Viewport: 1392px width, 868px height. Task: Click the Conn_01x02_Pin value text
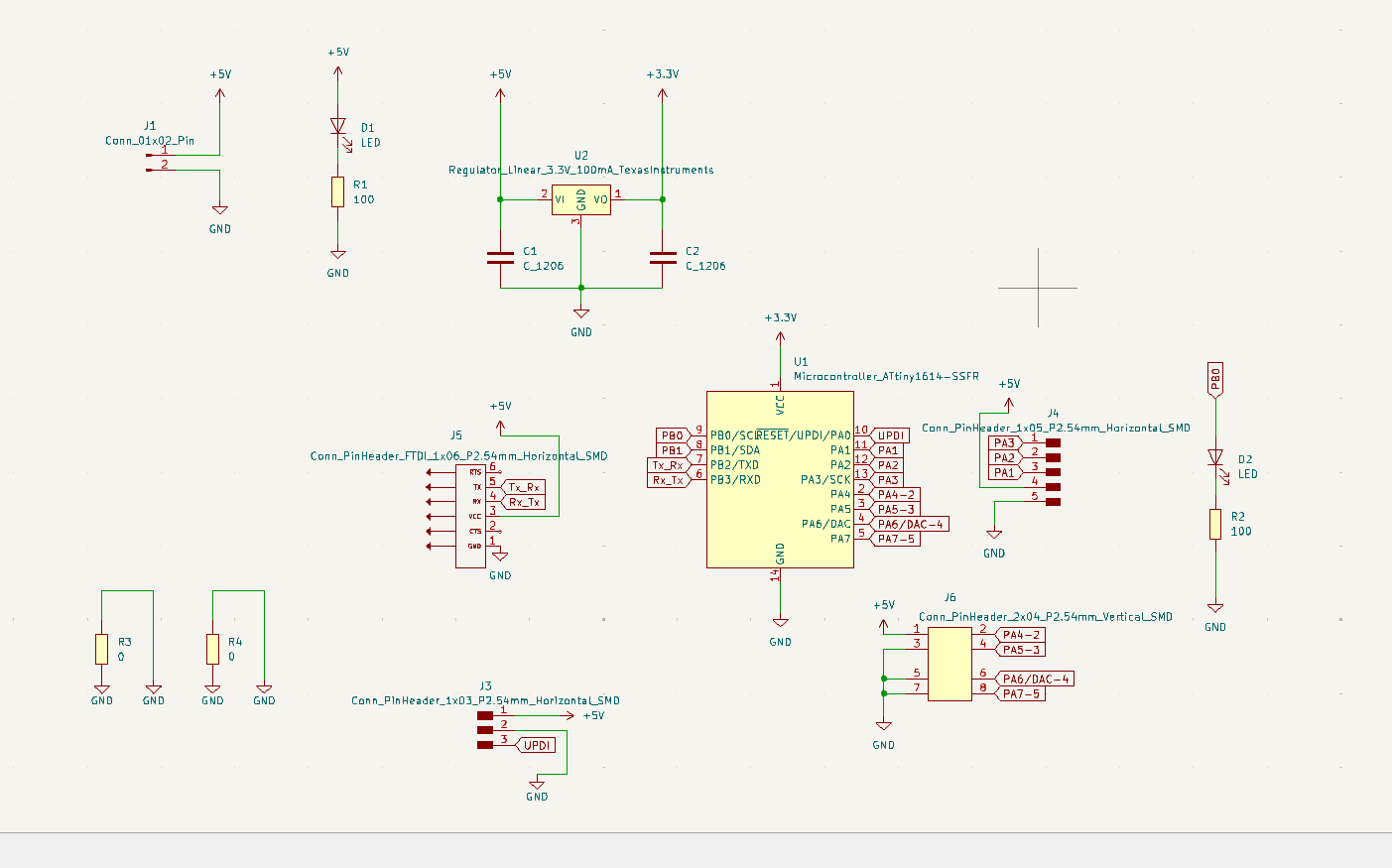tap(150, 141)
